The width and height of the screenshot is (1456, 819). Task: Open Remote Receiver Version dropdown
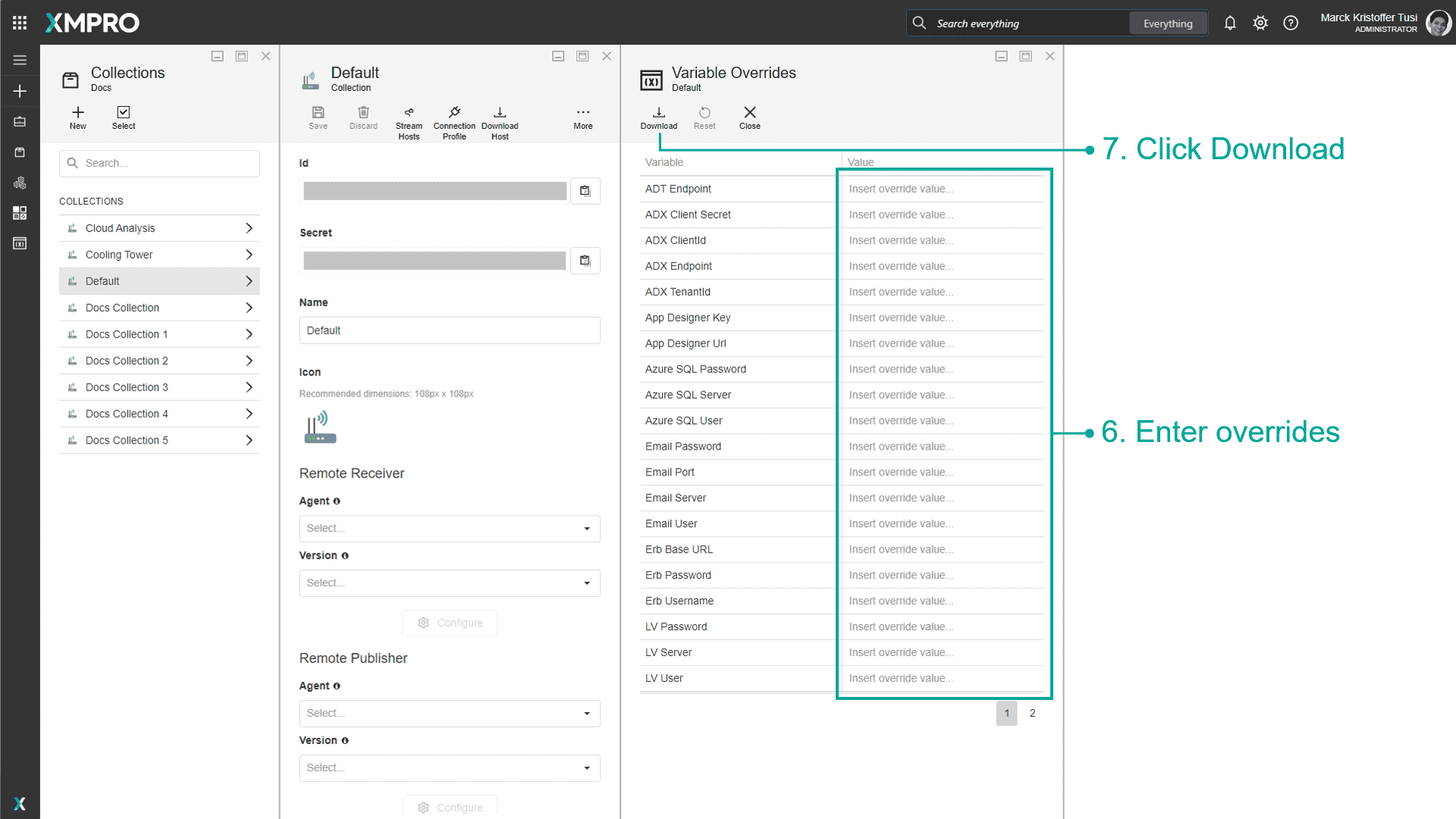click(x=449, y=583)
